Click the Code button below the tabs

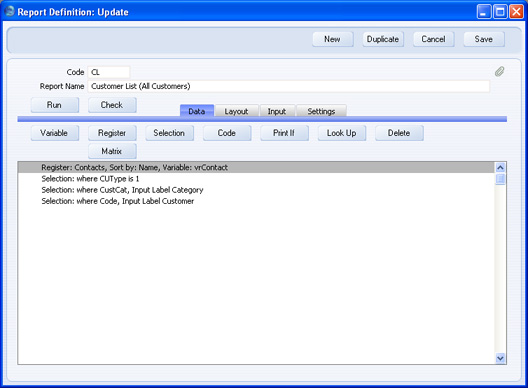[x=227, y=133]
